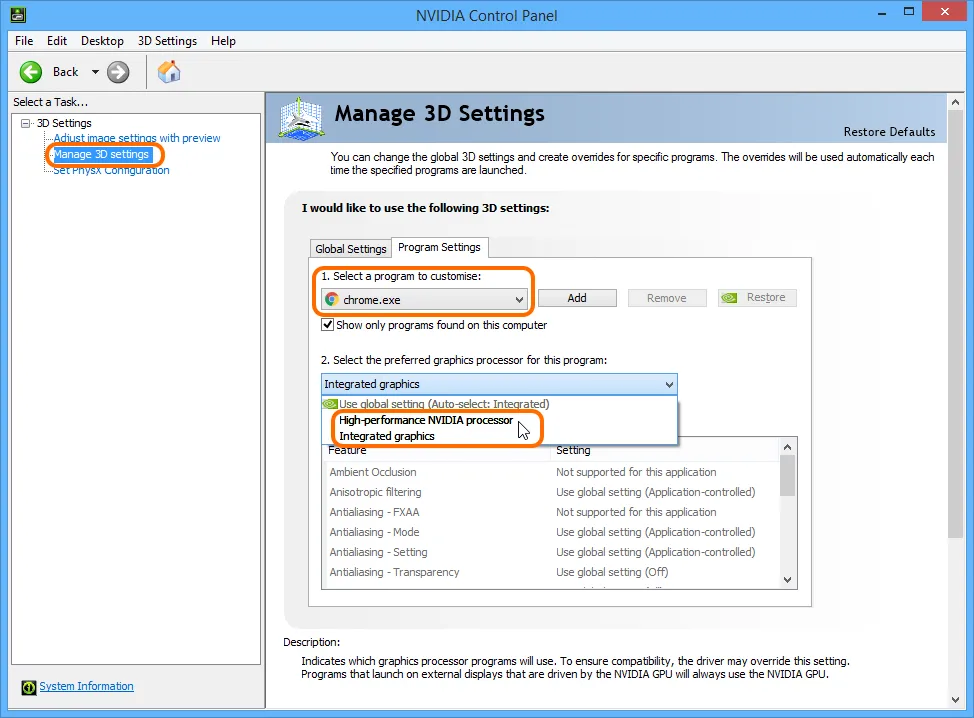Click the NVIDIA Control Panel title bar icon
The height and width of the screenshot is (718, 974).
[x=18, y=14]
